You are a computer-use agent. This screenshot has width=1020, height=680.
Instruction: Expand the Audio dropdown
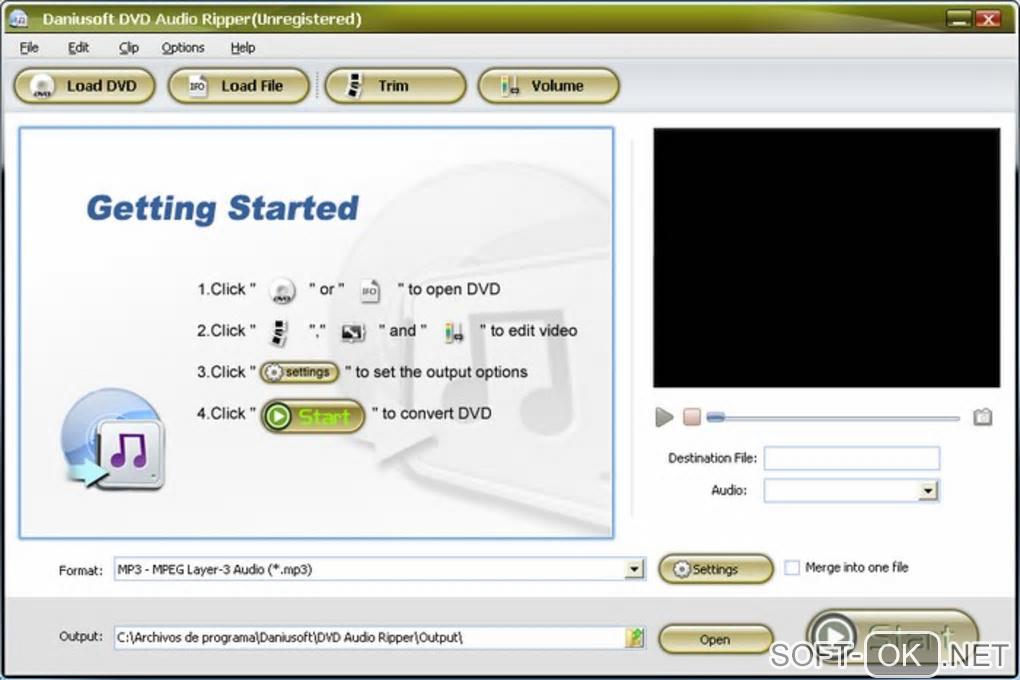tap(928, 491)
